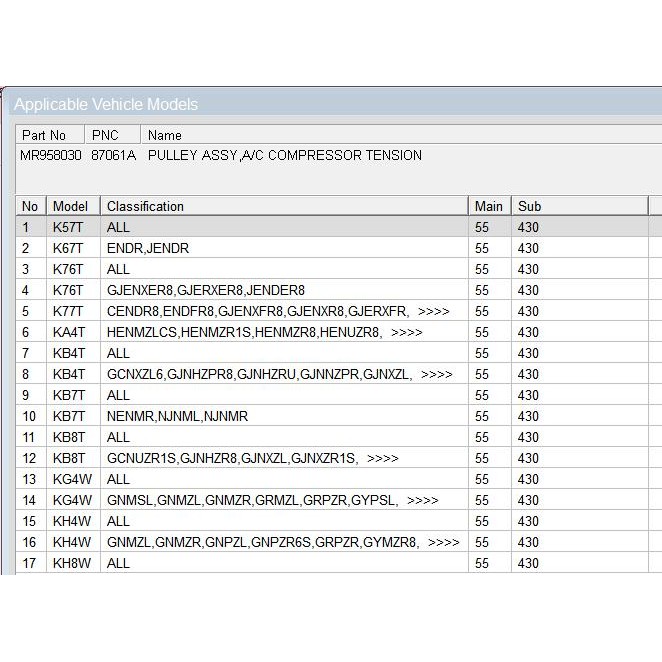Click the Main column header
The height and width of the screenshot is (662, 662).
[x=489, y=206]
